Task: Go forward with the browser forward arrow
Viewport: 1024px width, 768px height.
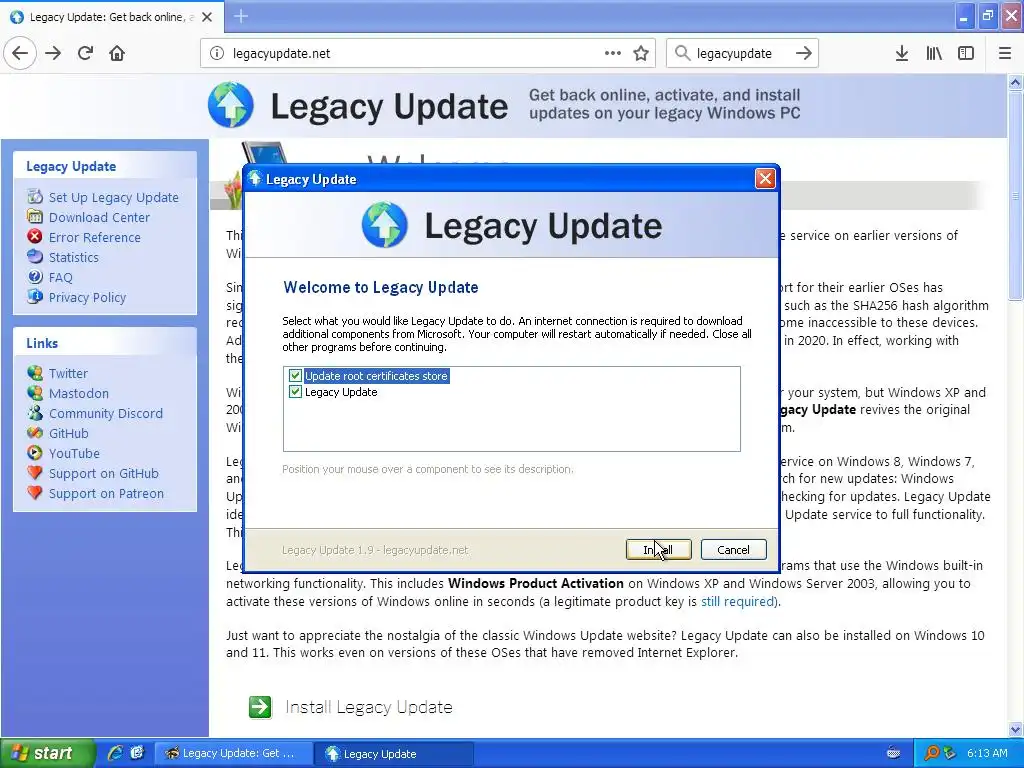Action: coord(53,53)
